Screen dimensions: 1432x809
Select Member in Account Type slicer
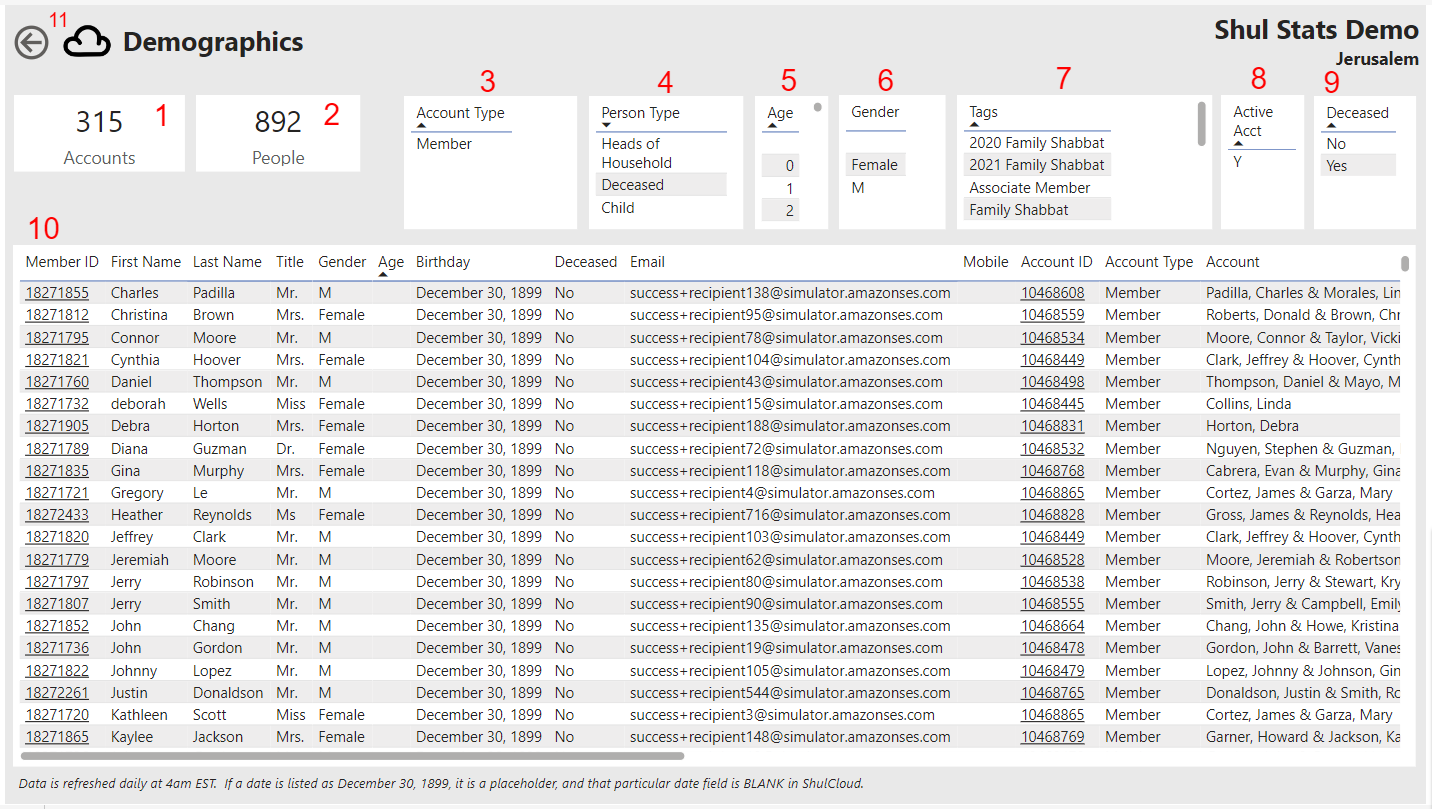[444, 144]
